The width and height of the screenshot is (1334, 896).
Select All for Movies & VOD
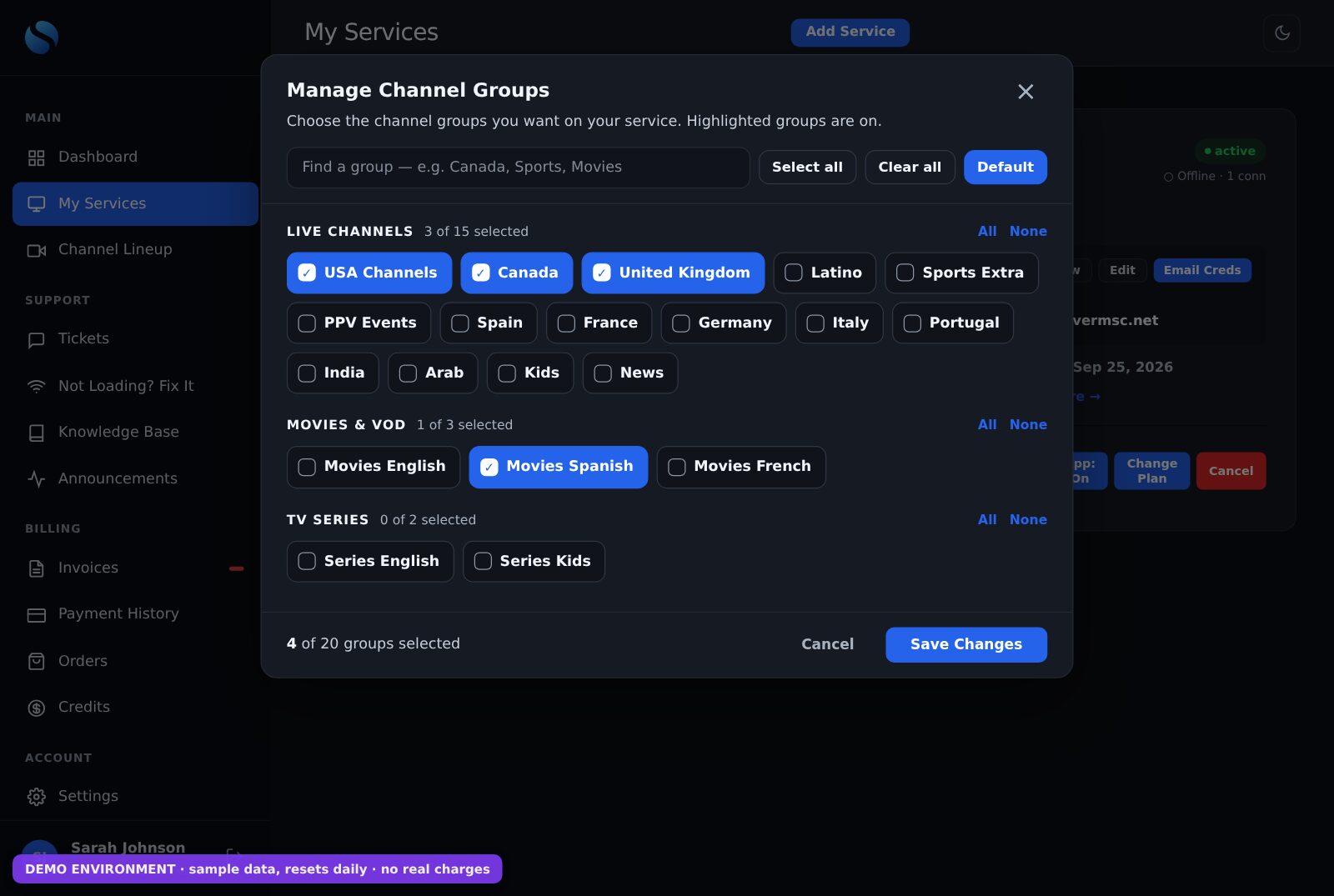pos(987,425)
